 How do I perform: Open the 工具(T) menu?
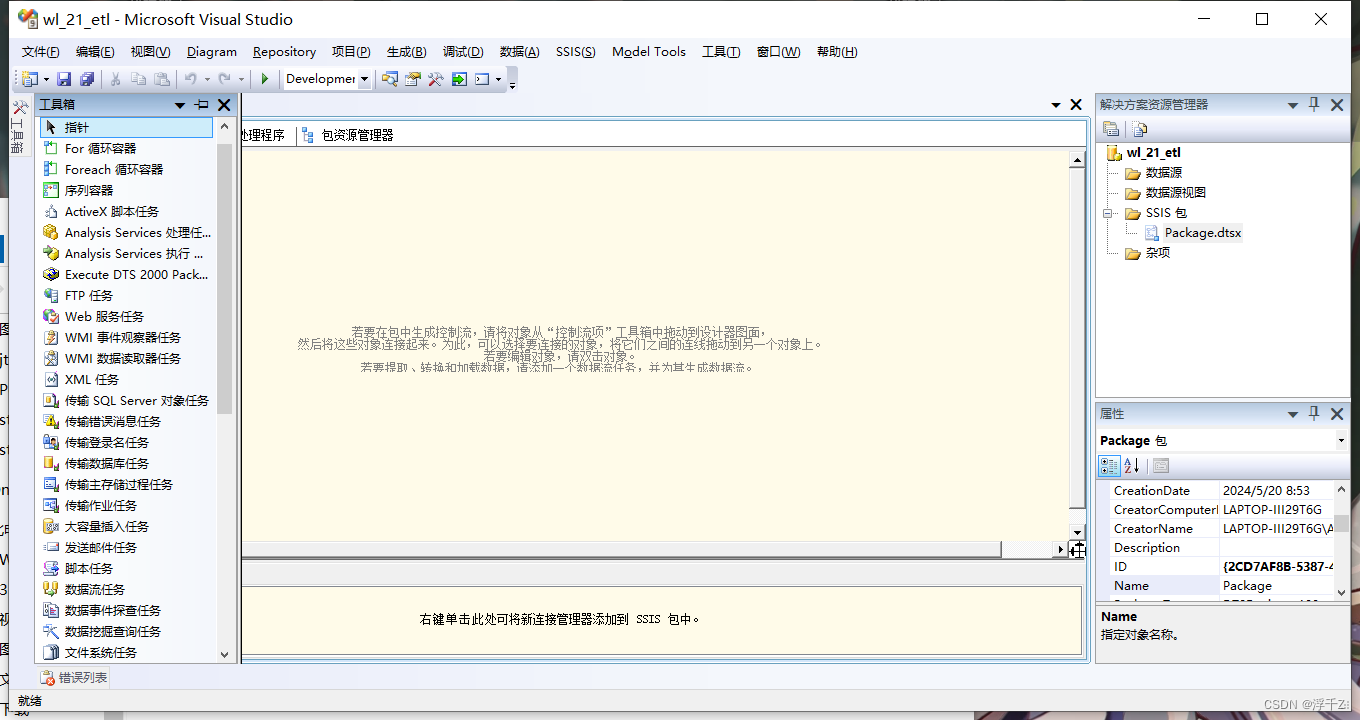point(721,52)
